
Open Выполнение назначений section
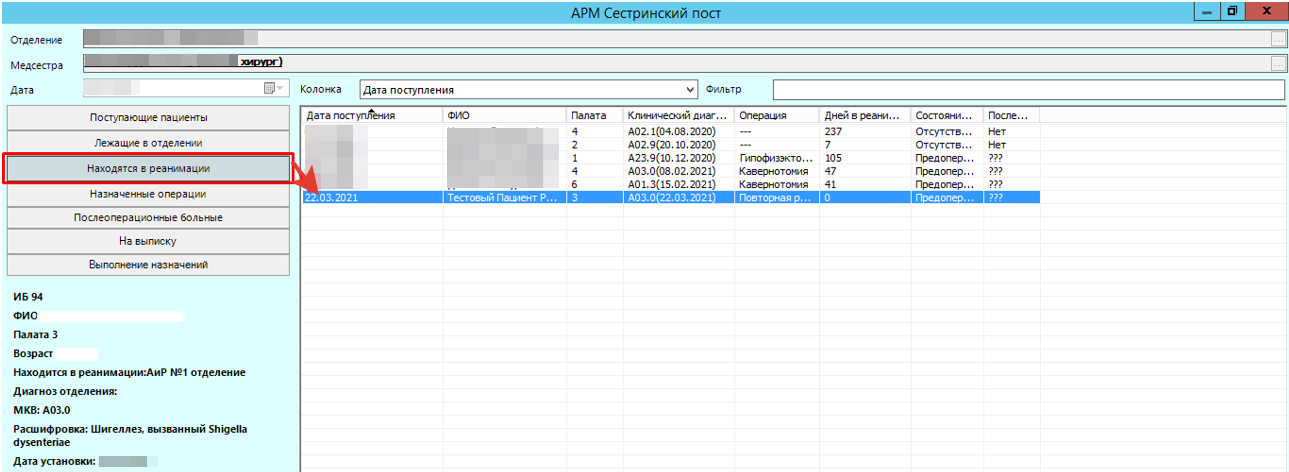tap(148, 265)
